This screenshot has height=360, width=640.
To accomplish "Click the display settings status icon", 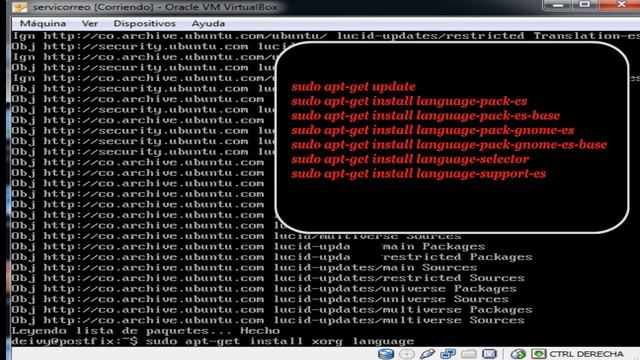I will (x=489, y=354).
